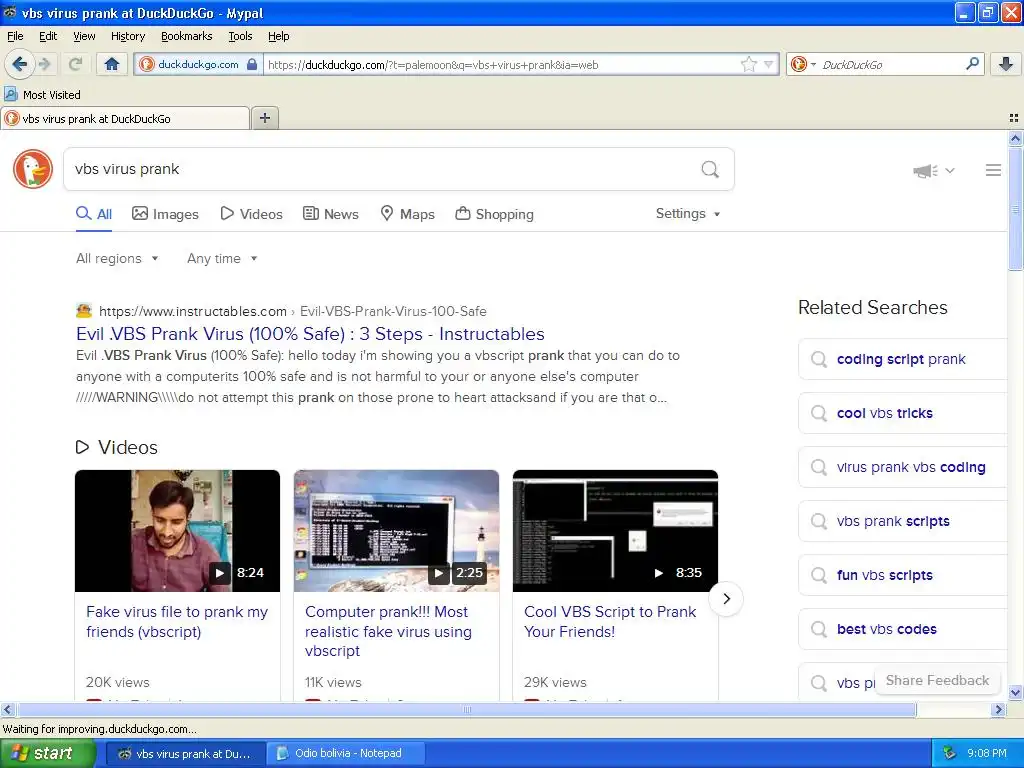Click 'Cool VBS Script to Prank Your Friends!' title

tap(610, 622)
